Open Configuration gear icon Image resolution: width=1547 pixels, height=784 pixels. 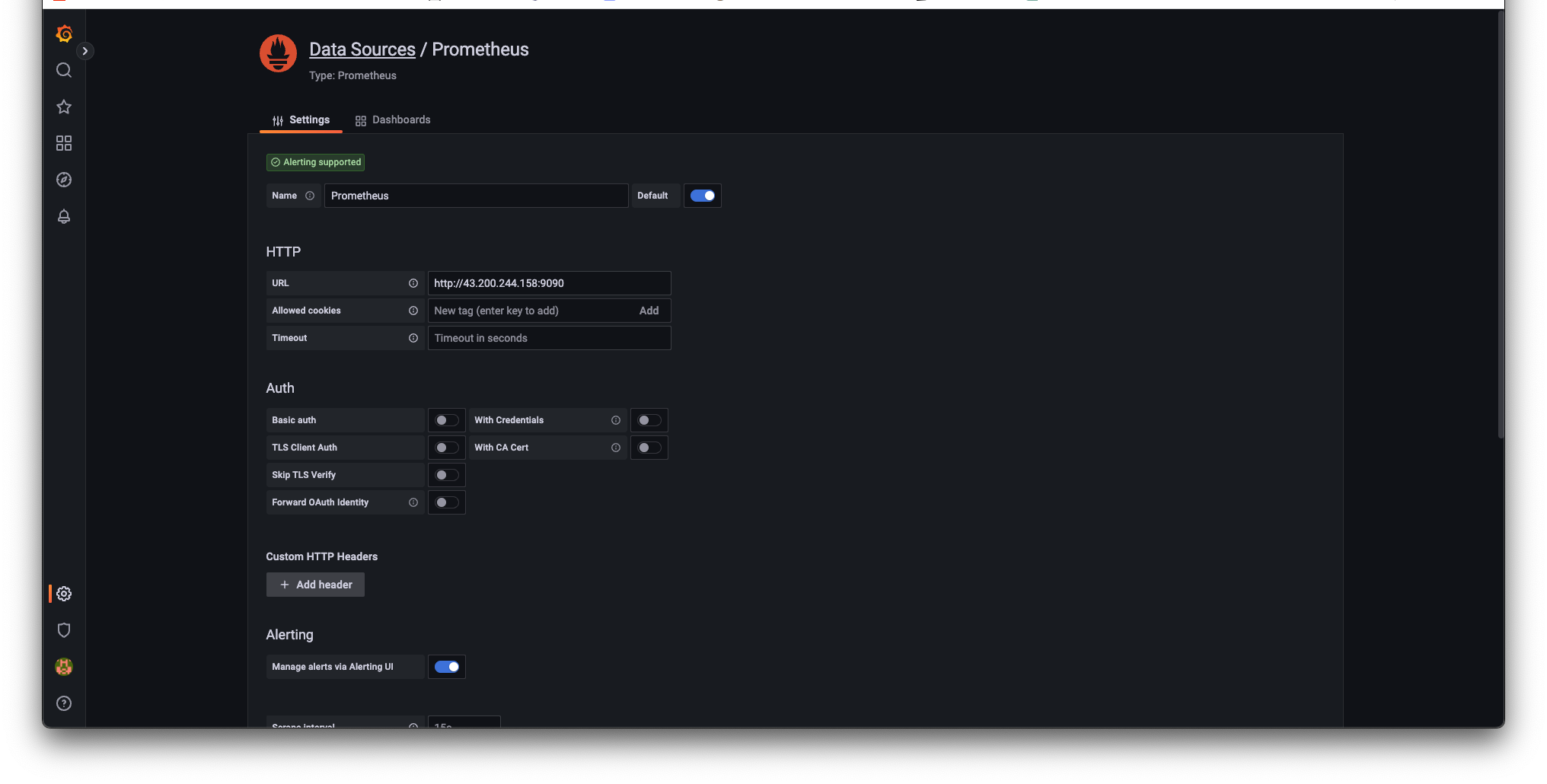[x=64, y=594]
